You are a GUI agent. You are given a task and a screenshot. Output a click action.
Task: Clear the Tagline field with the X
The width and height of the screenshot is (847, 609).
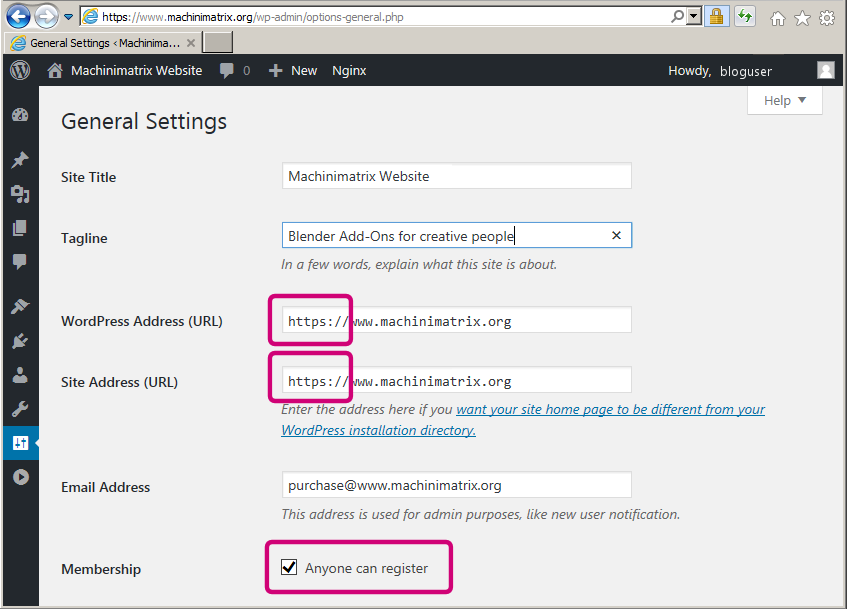(x=616, y=236)
